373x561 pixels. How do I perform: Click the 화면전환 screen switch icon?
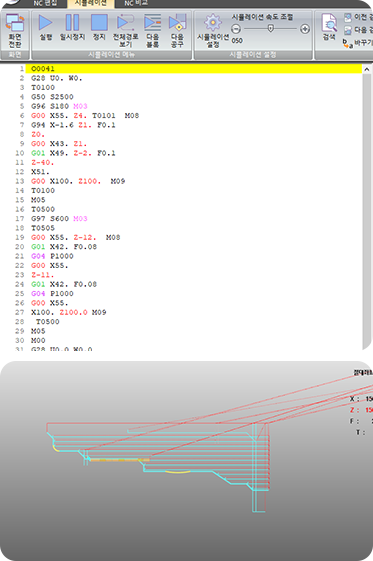click(15, 30)
